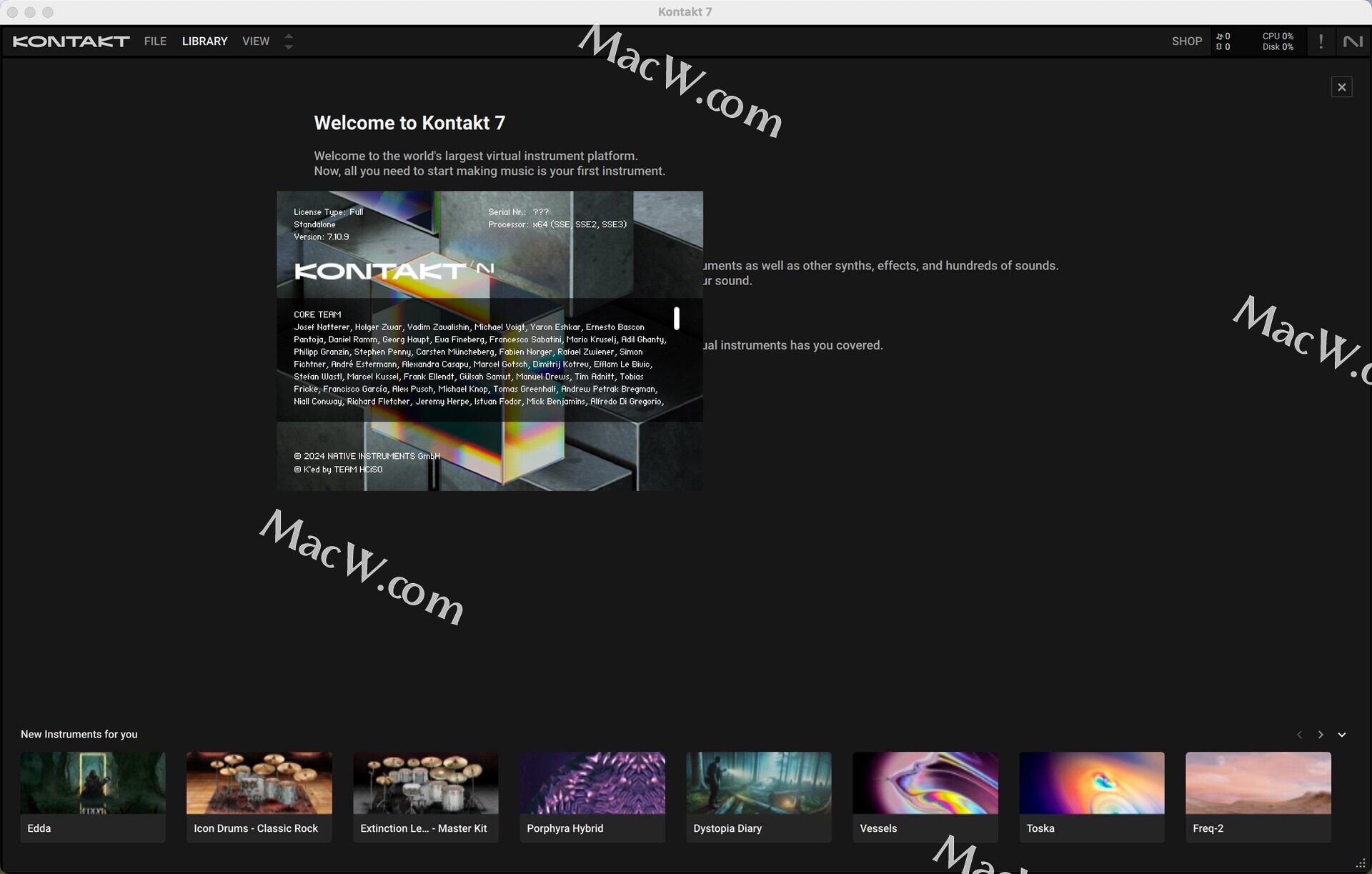Click the New Instruments for you heading
The image size is (1372, 874).
tap(79, 735)
